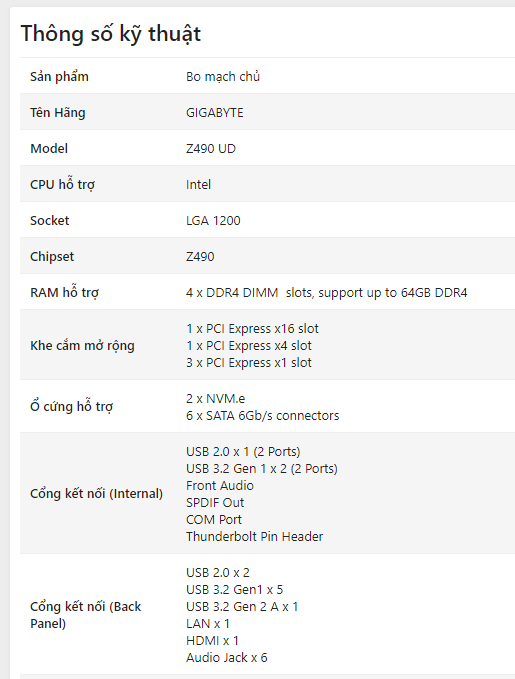Click the 'Tên Hãng' label

pyautogui.click(x=58, y=113)
